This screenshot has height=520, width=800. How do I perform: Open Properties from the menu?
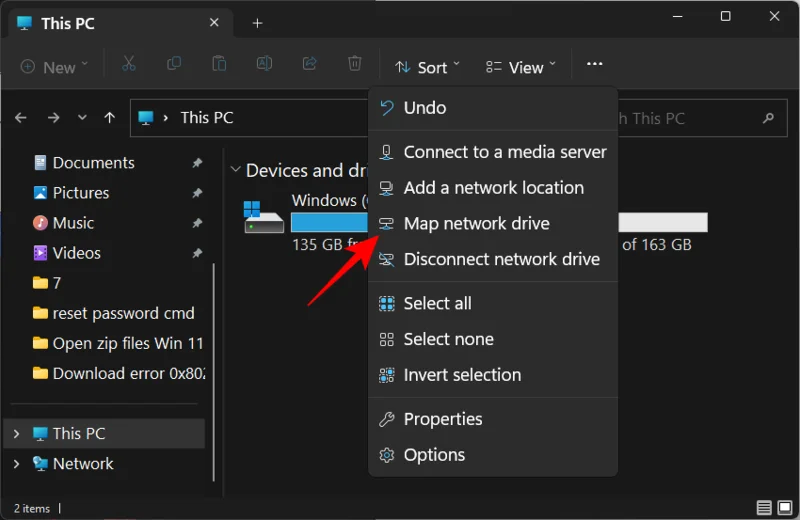(493, 419)
